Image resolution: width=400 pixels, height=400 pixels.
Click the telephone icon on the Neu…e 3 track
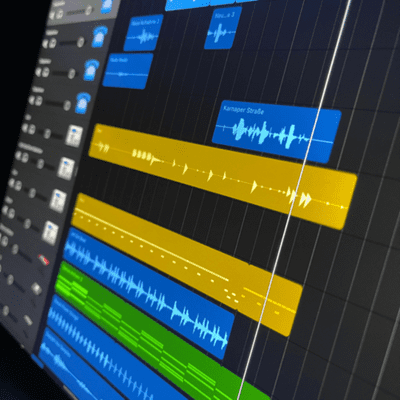99,37
